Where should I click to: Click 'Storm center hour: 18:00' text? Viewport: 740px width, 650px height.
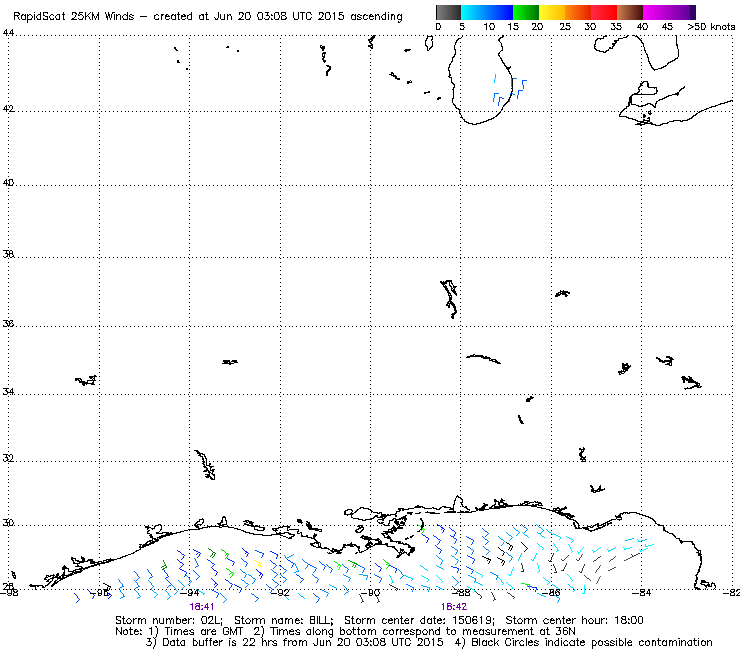tap(574, 620)
